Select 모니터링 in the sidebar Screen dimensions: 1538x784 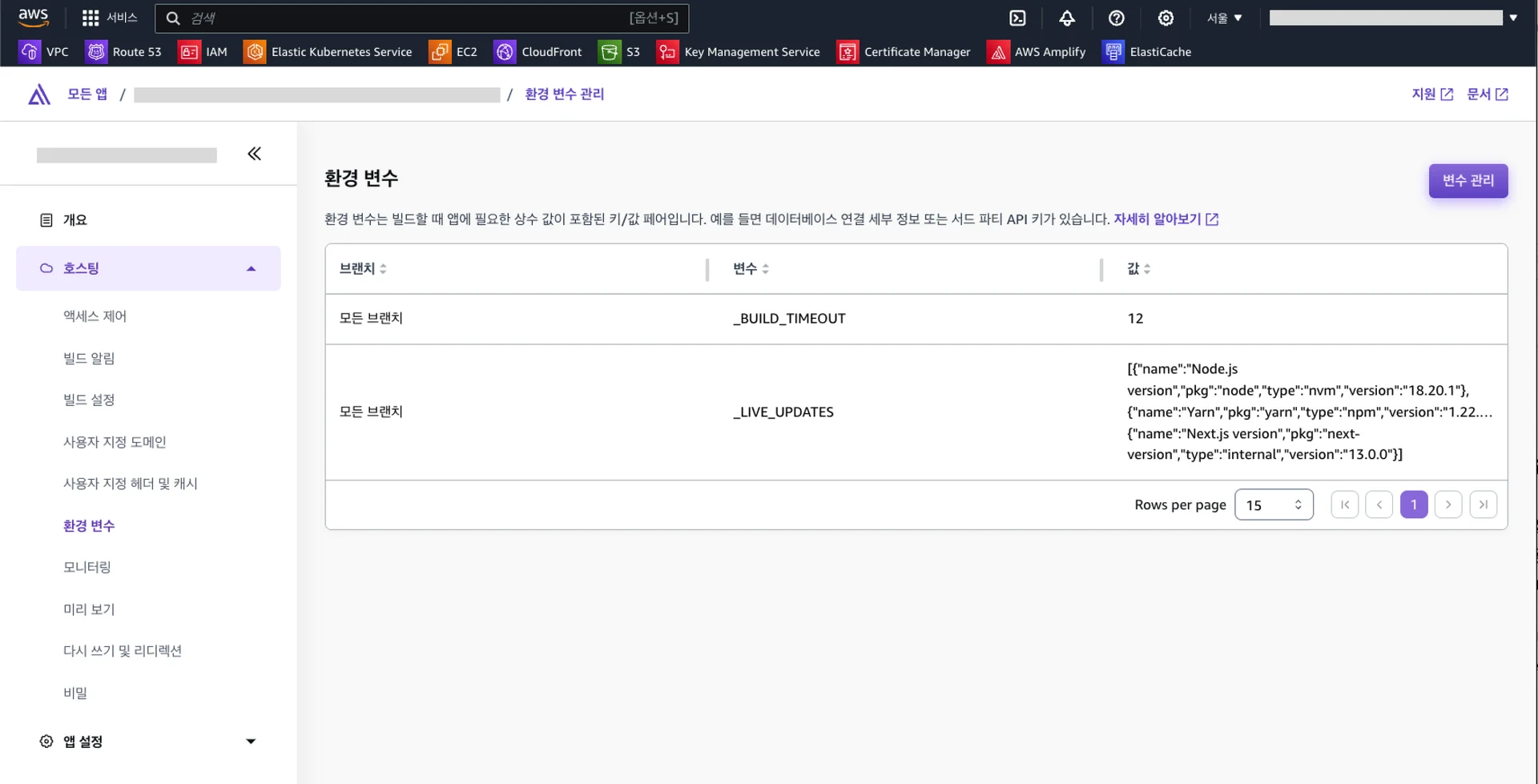point(87,567)
